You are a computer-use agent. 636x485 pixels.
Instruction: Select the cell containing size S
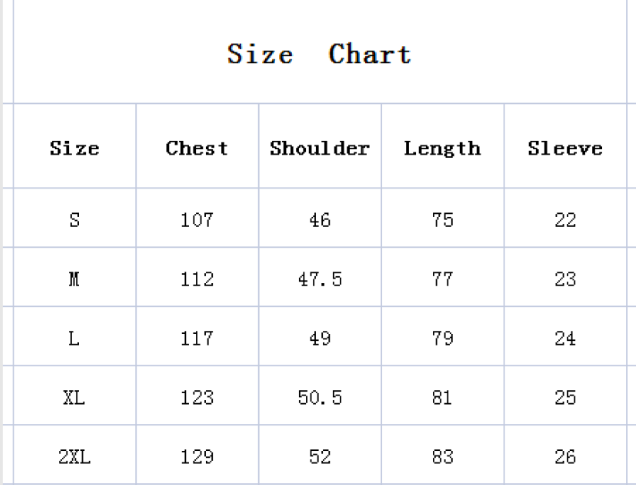(x=75, y=218)
